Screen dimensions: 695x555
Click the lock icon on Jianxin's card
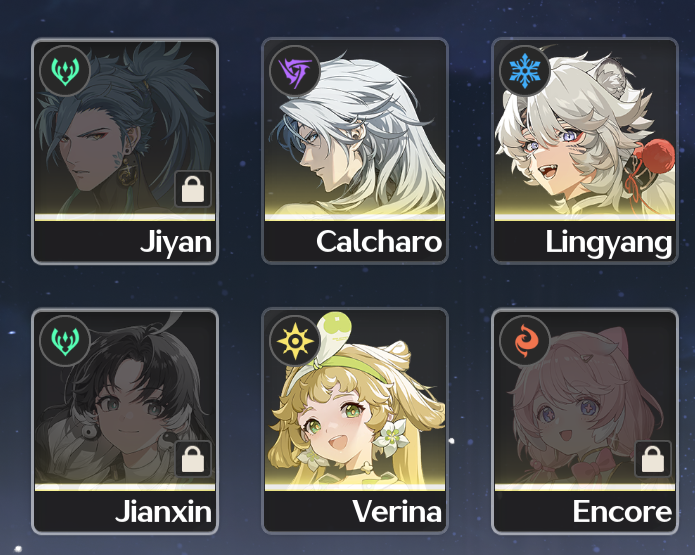click(193, 459)
